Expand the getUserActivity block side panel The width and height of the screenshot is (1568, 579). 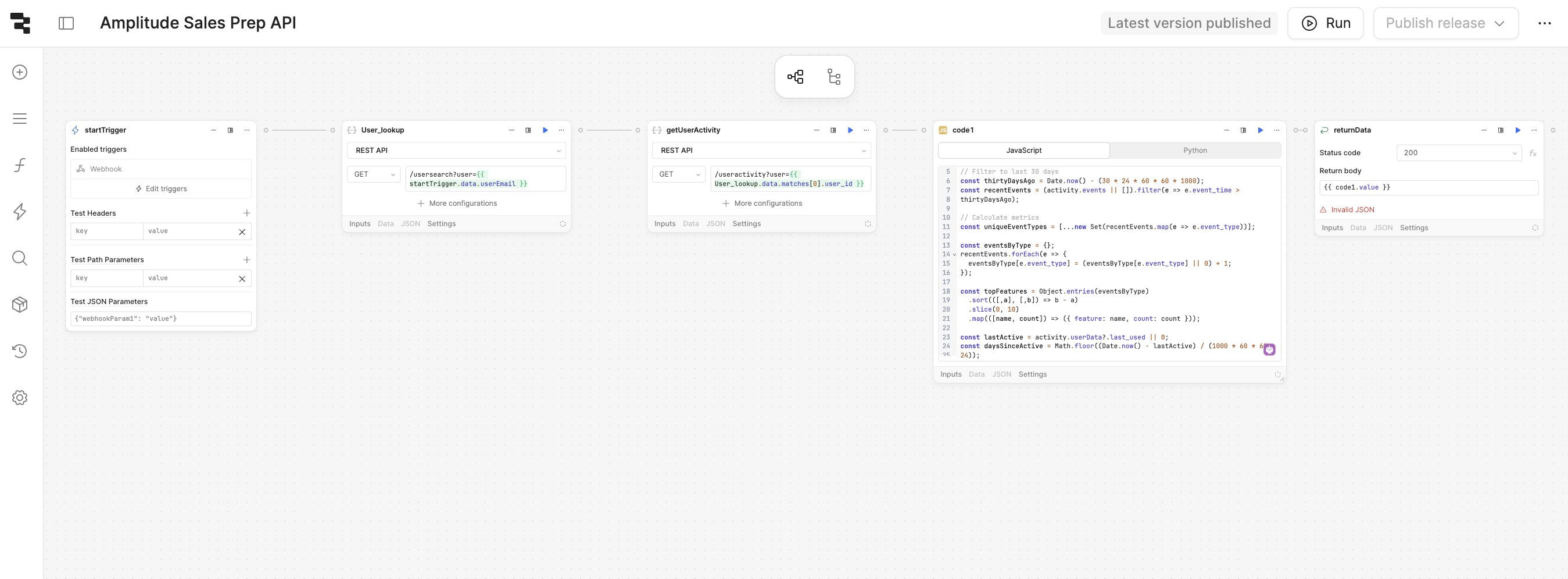click(x=833, y=130)
